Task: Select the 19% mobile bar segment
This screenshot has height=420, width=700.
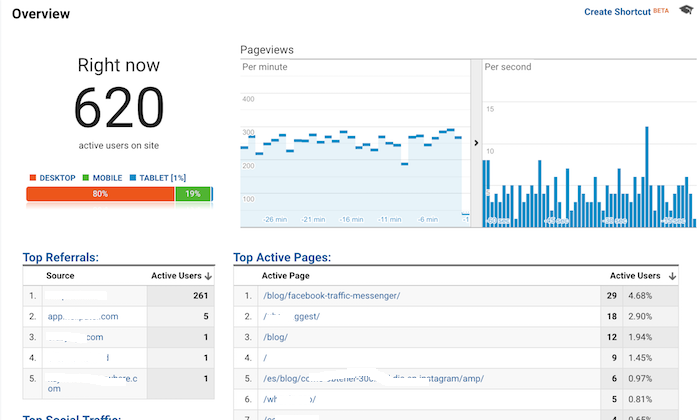Action: [x=192, y=194]
